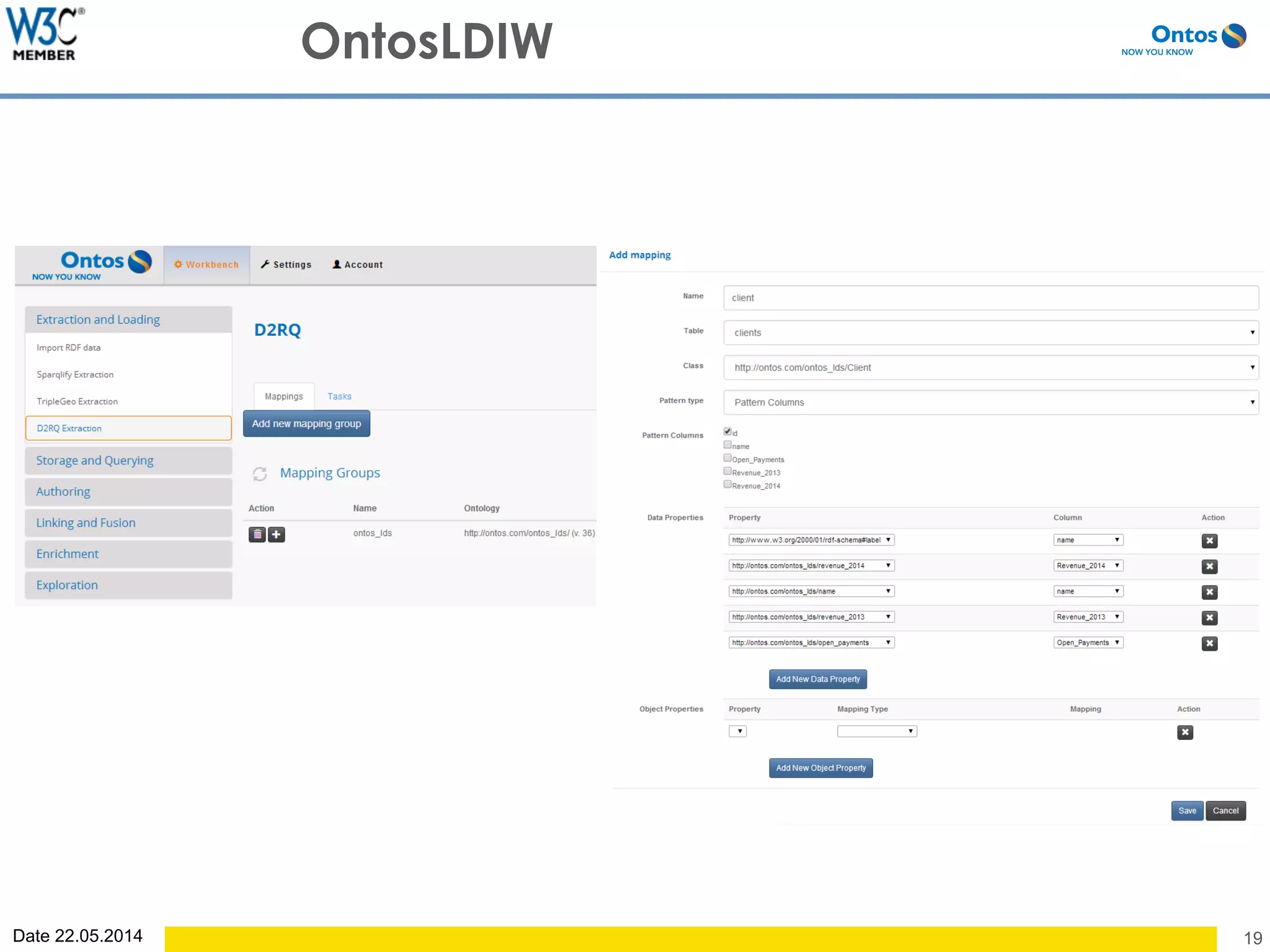Delete the ontos_lds mapping group via trash icon
The height and width of the screenshot is (952, 1270).
(x=257, y=534)
